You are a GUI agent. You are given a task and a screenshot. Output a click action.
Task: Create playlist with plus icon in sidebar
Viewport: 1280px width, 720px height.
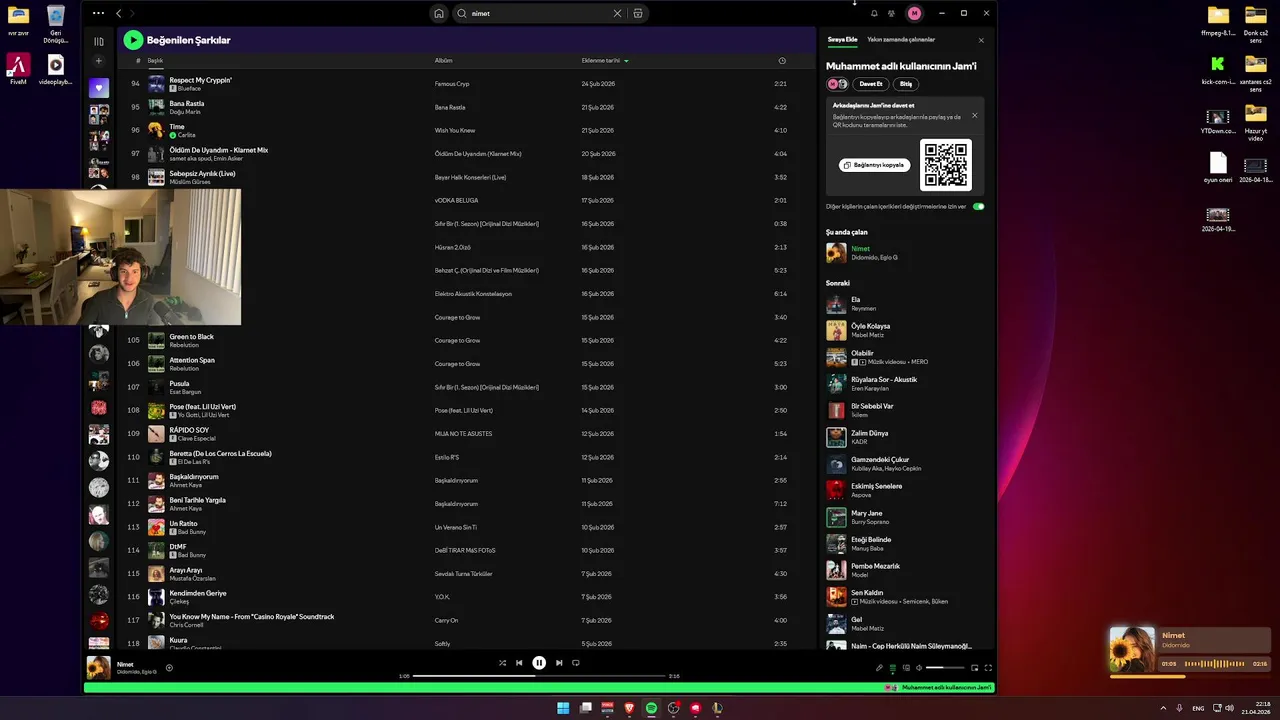tap(99, 61)
